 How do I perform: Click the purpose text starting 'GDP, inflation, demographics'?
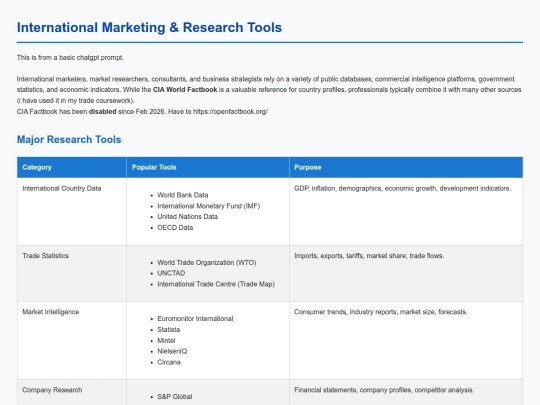402,188
